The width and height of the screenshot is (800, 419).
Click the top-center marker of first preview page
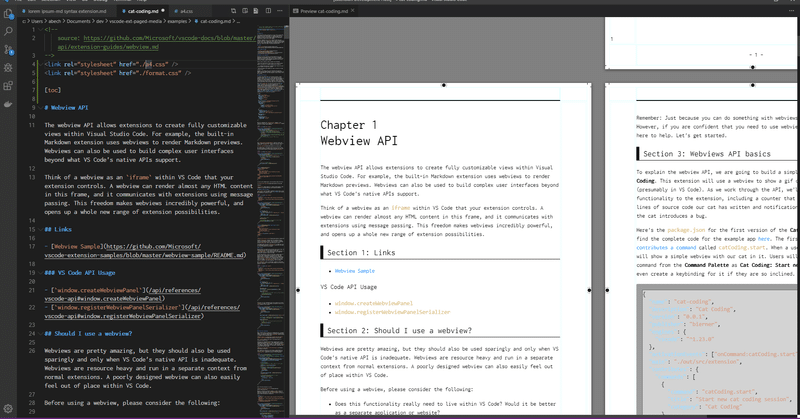443,85
